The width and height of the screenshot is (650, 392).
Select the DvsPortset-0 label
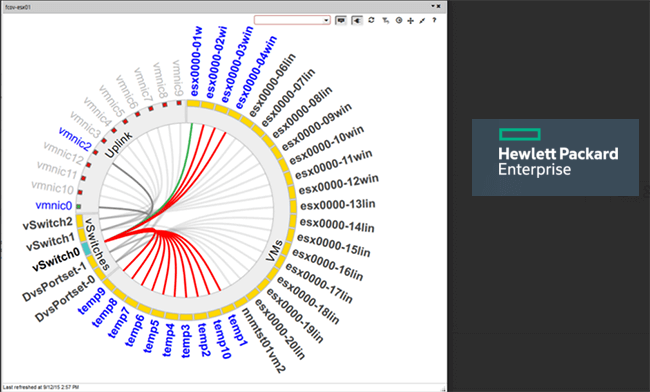65,299
